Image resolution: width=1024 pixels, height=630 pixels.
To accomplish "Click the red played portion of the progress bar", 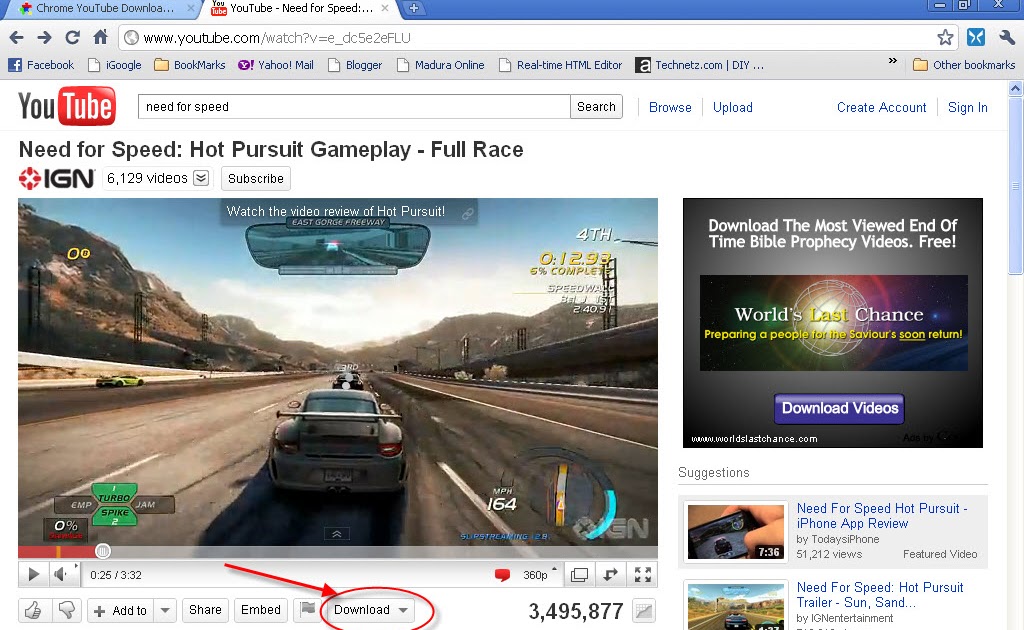I will pyautogui.click(x=57, y=552).
